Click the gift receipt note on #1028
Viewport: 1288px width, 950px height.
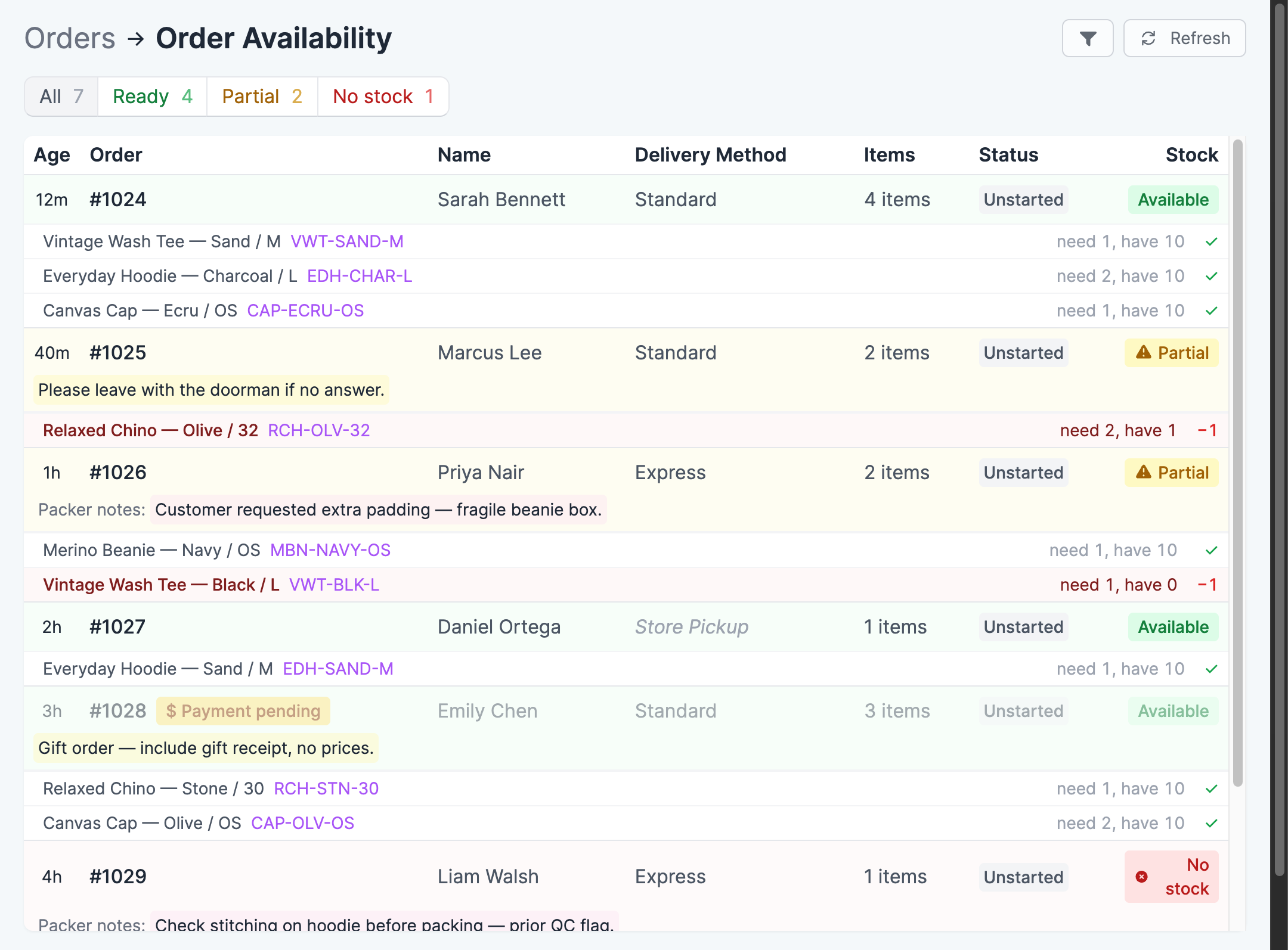click(x=206, y=748)
